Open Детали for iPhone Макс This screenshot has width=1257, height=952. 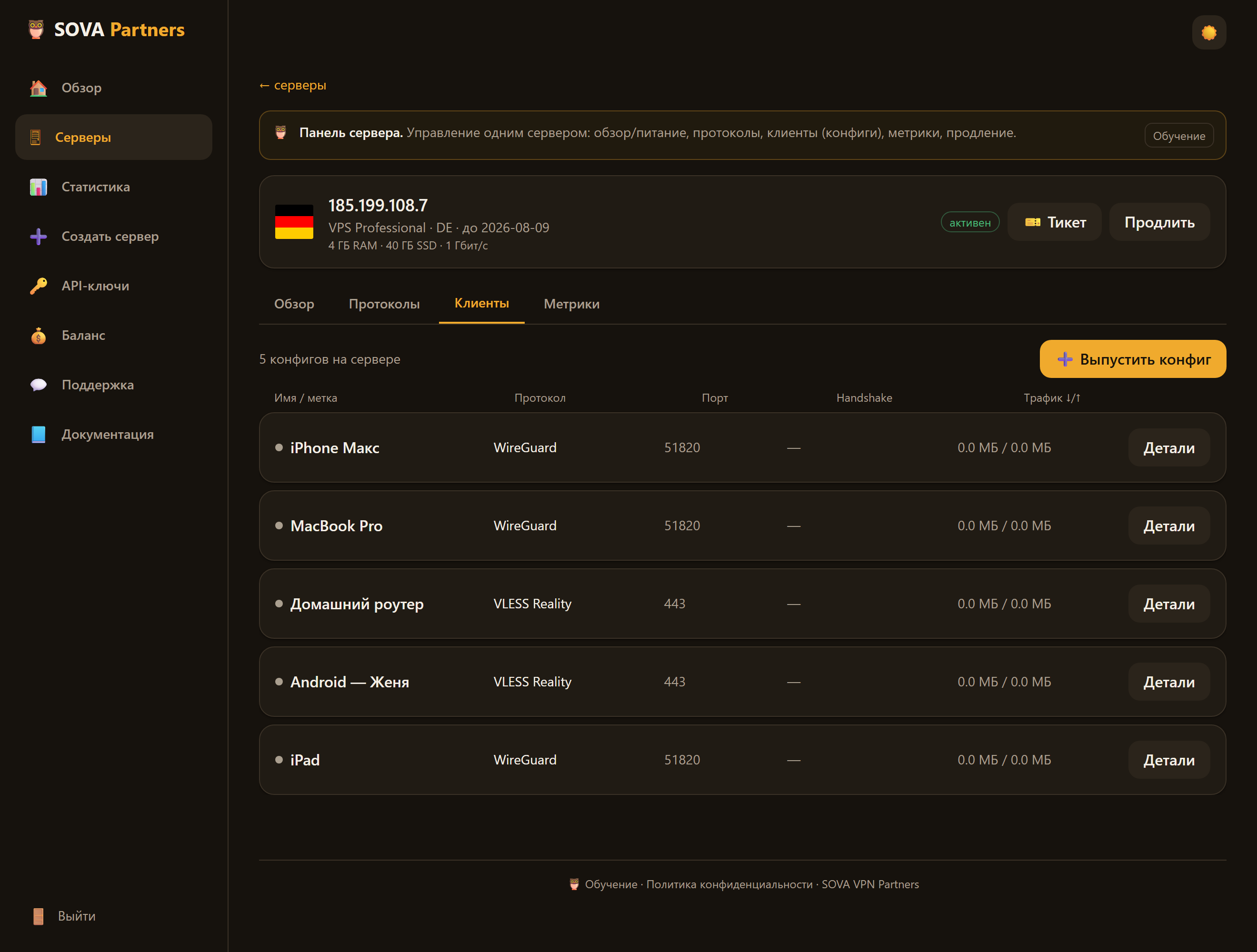click(1168, 447)
